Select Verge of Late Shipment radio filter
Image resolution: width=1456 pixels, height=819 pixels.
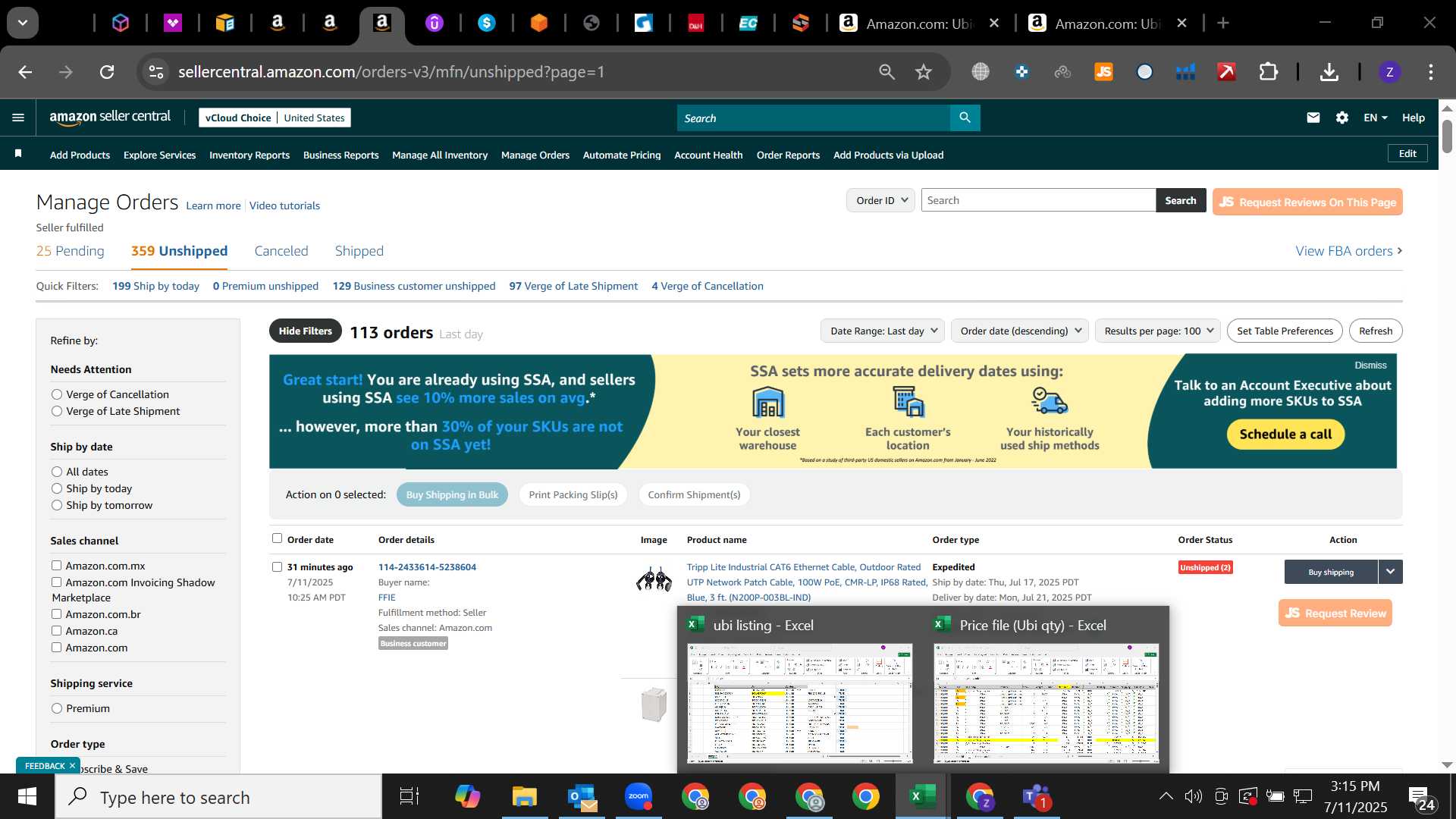[x=57, y=411]
